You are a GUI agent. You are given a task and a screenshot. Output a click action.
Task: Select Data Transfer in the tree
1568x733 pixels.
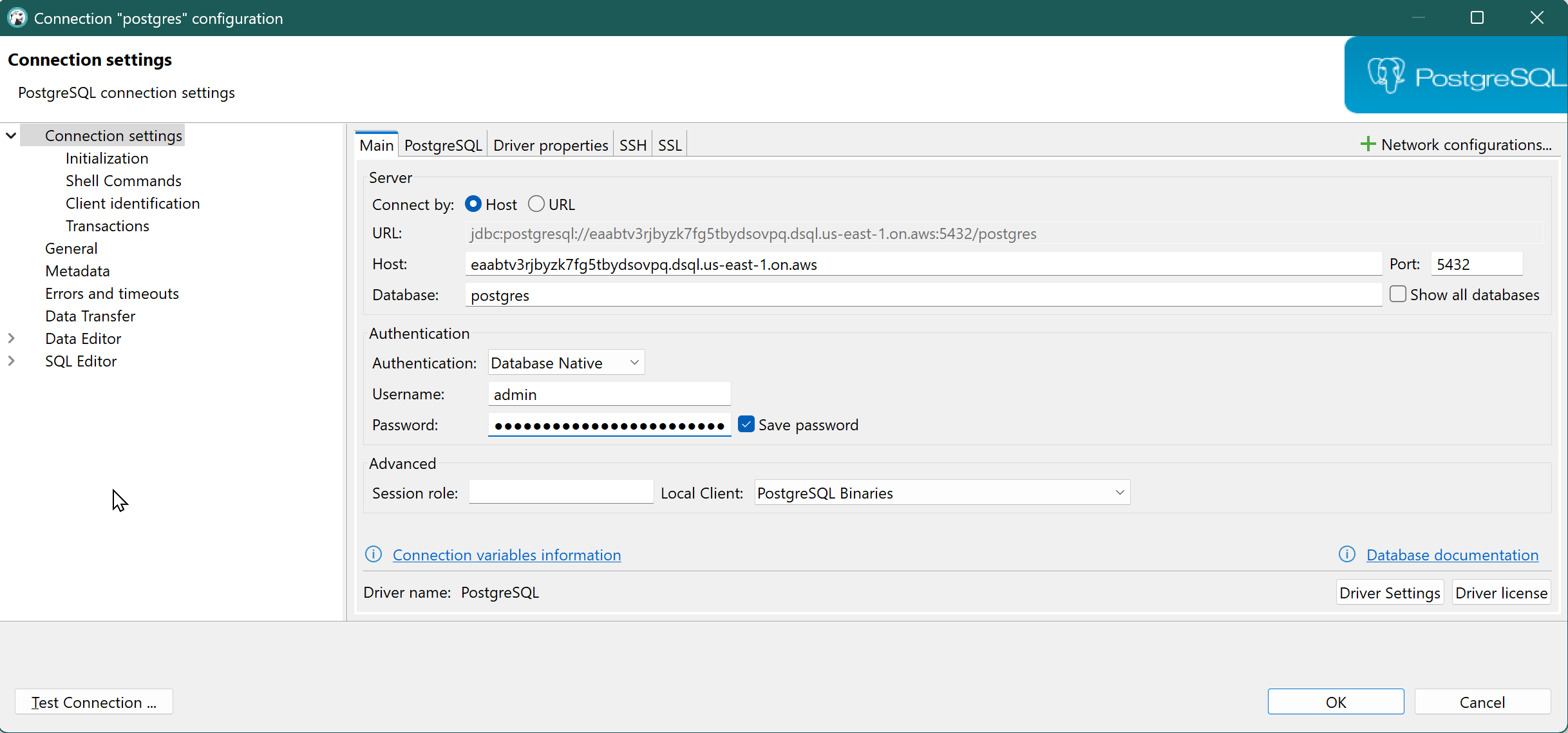(x=90, y=316)
